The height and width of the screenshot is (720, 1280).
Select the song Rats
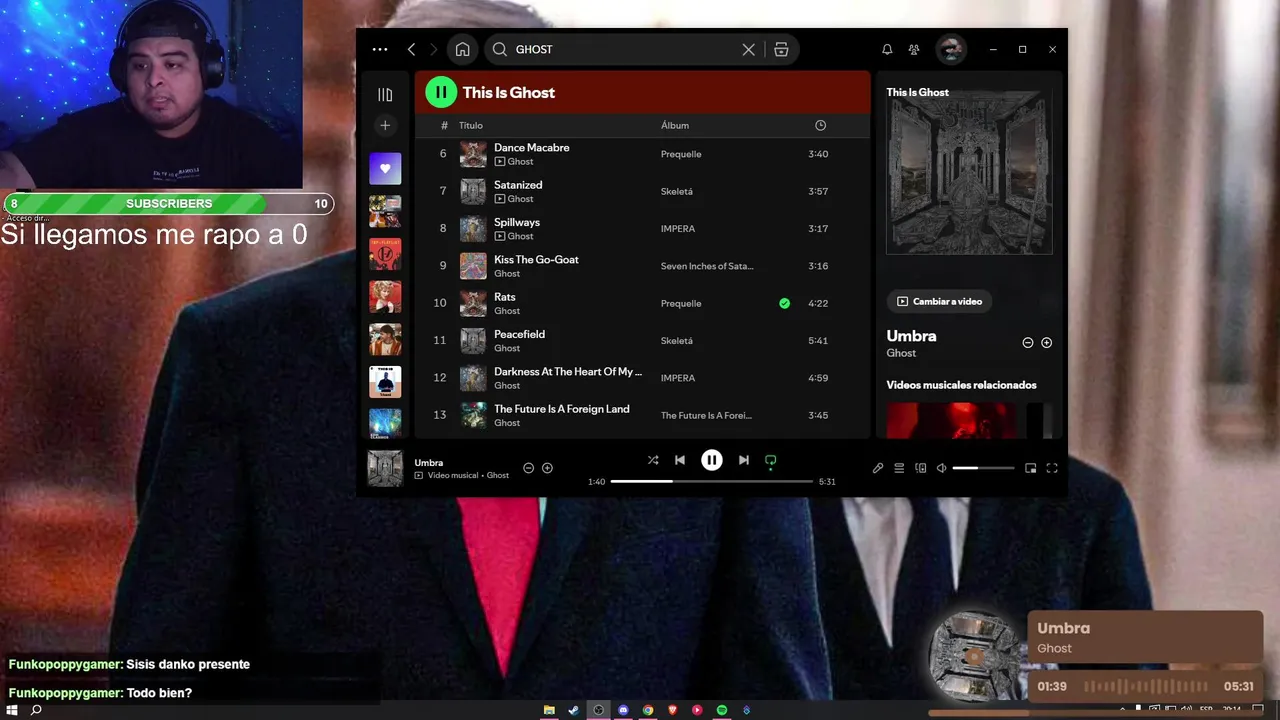[505, 297]
